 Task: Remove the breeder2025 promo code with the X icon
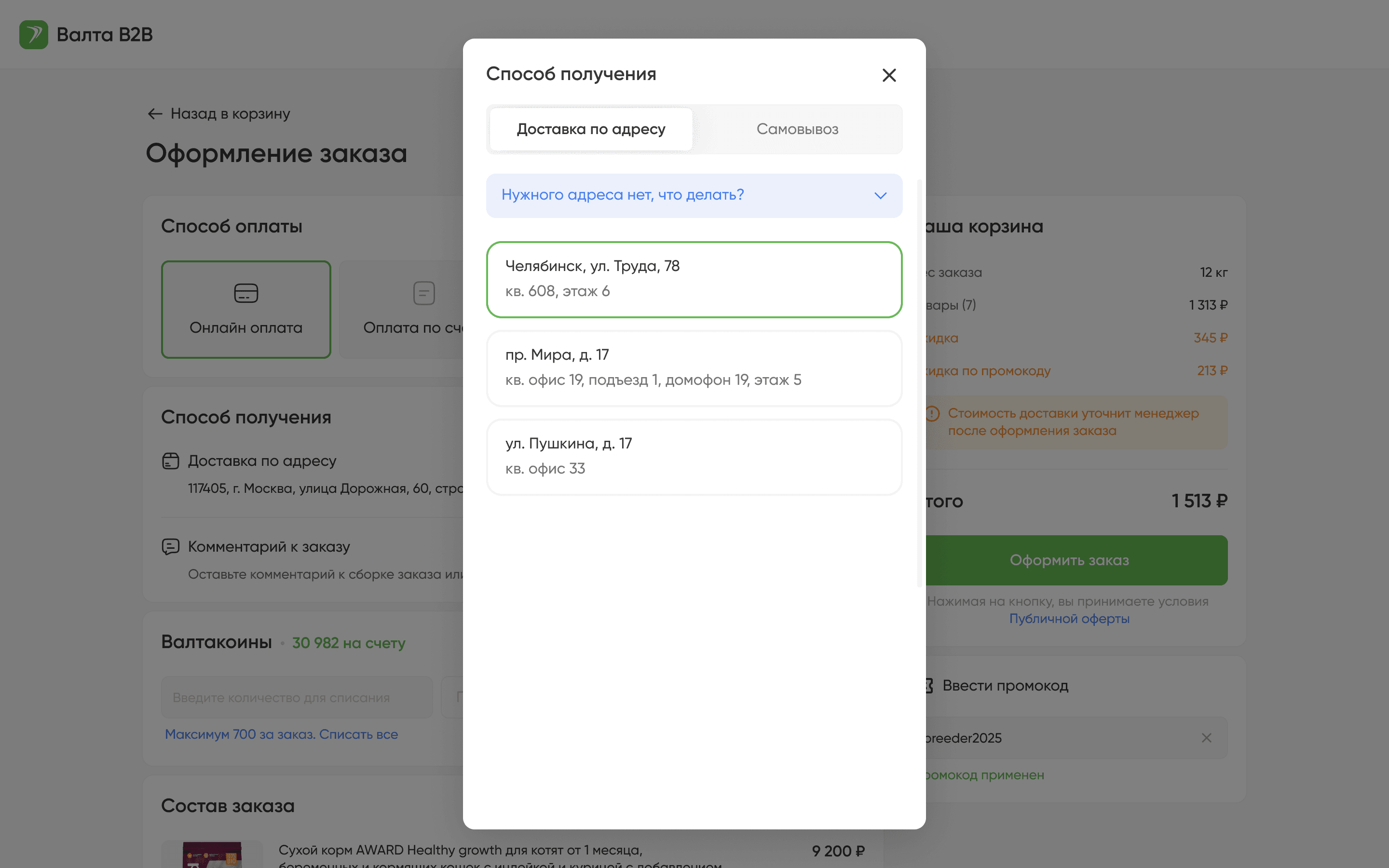(1206, 738)
